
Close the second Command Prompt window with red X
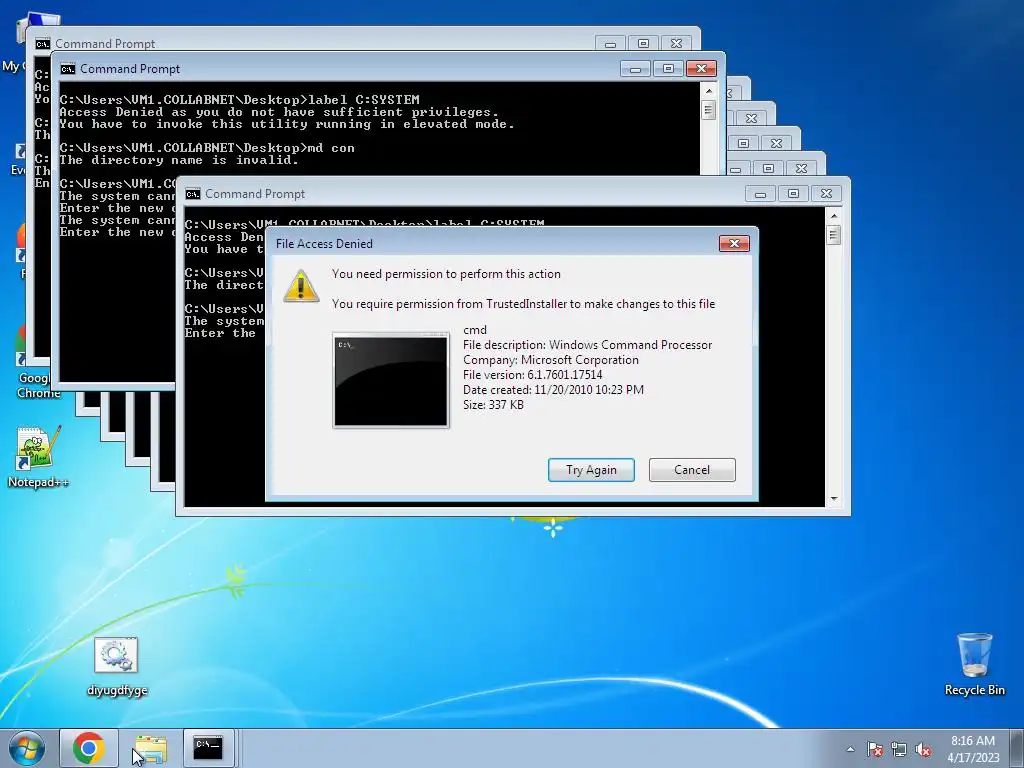pos(701,69)
